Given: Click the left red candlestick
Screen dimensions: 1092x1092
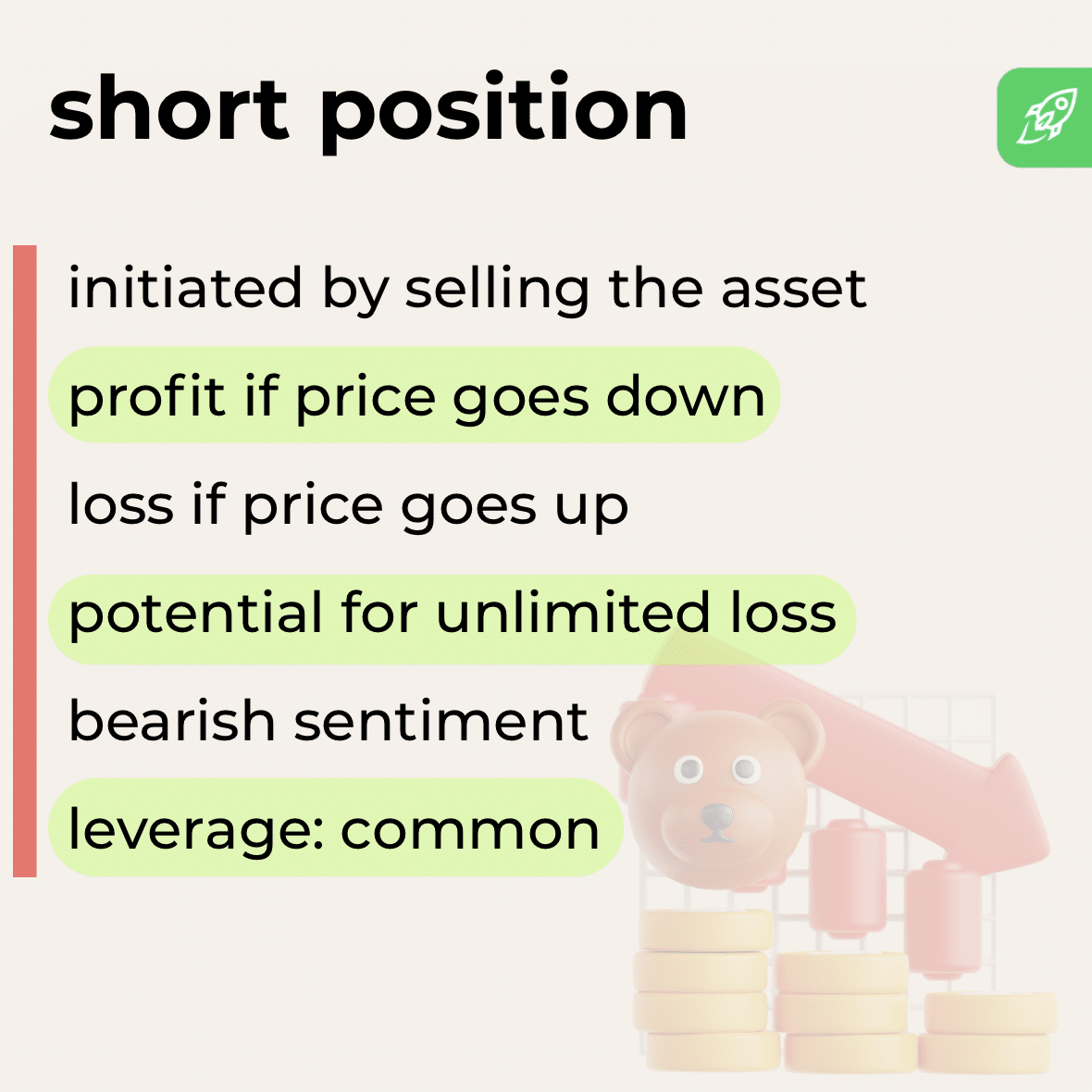Looking at the screenshot, I should 847,877.
